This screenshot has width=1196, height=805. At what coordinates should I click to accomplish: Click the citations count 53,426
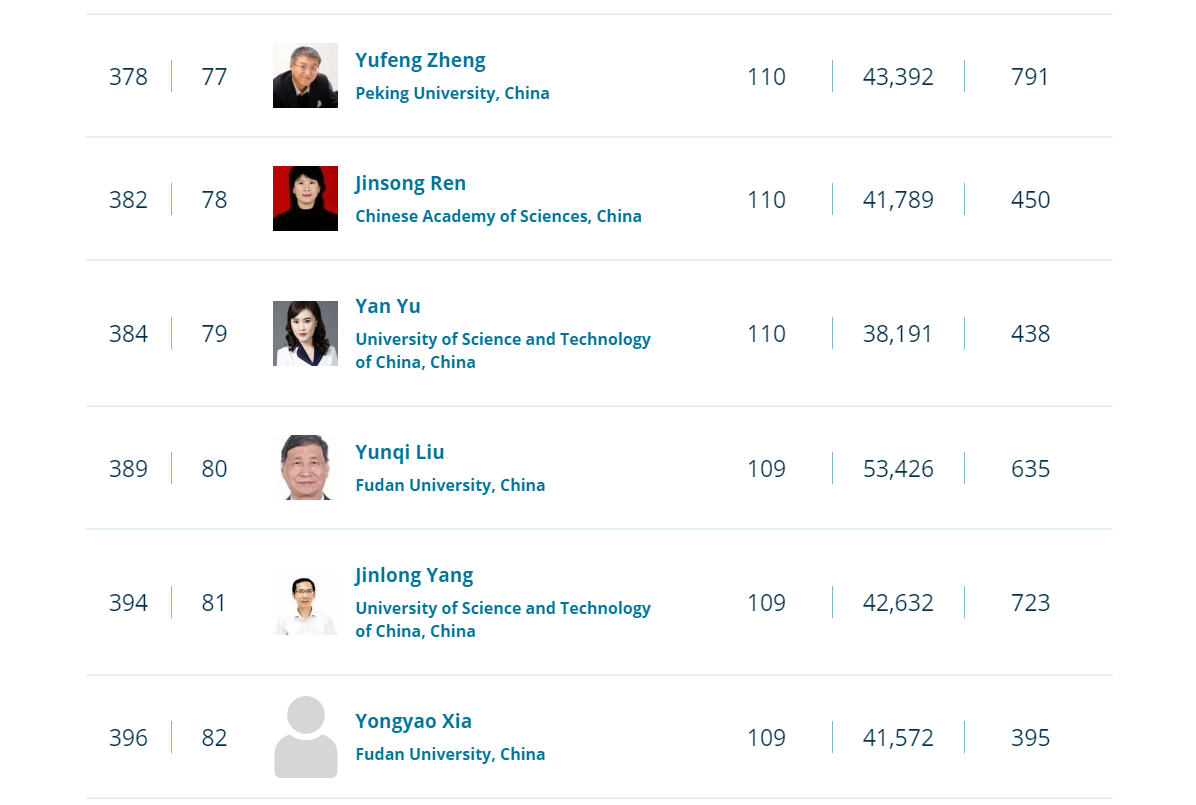(x=898, y=469)
